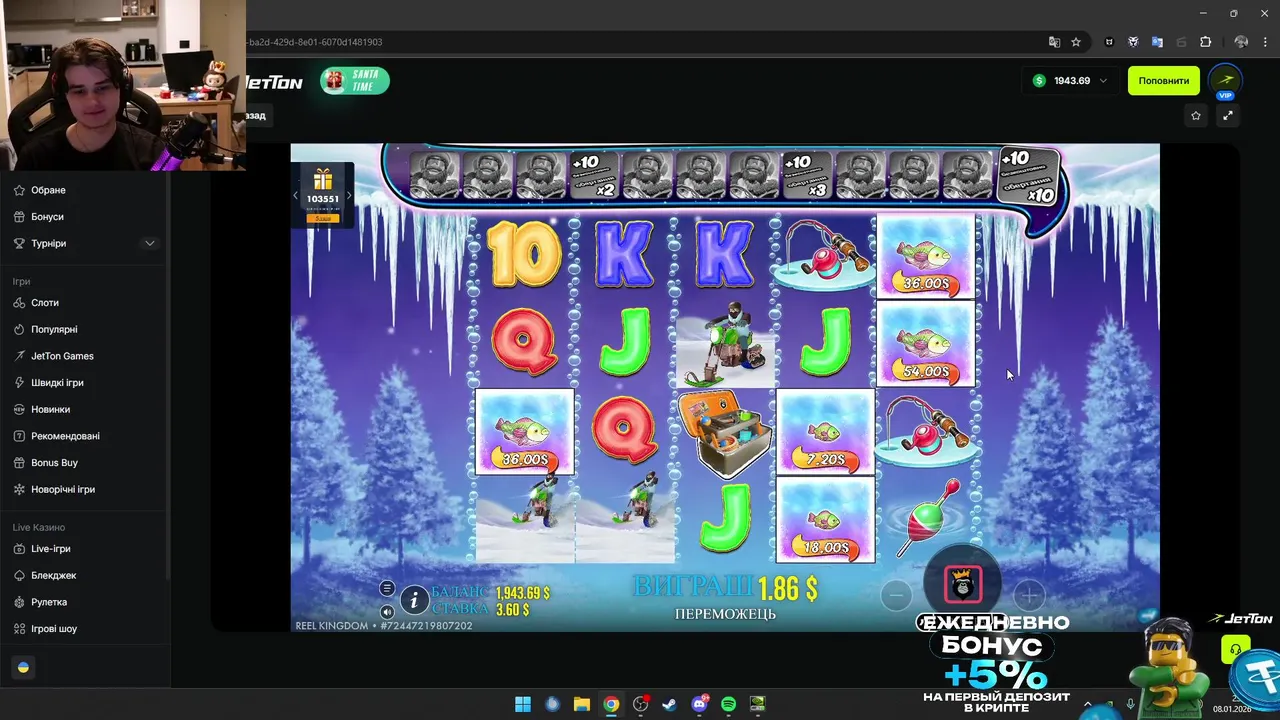This screenshot has height=720, width=1280.
Task: Expand the 1943.69 balance dropdown
Action: [x=1070, y=81]
